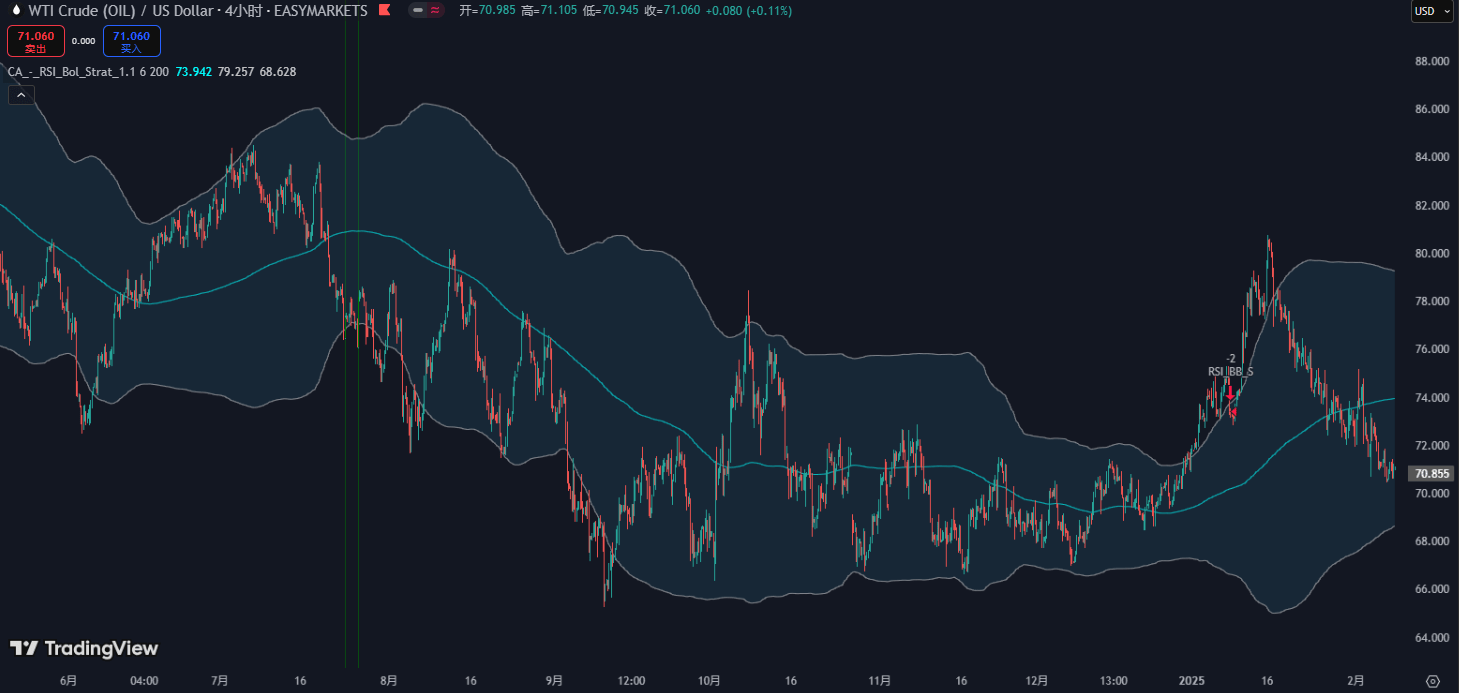Click the red approximately-equal data status icon
This screenshot has width=1459, height=693.
[x=436, y=11]
